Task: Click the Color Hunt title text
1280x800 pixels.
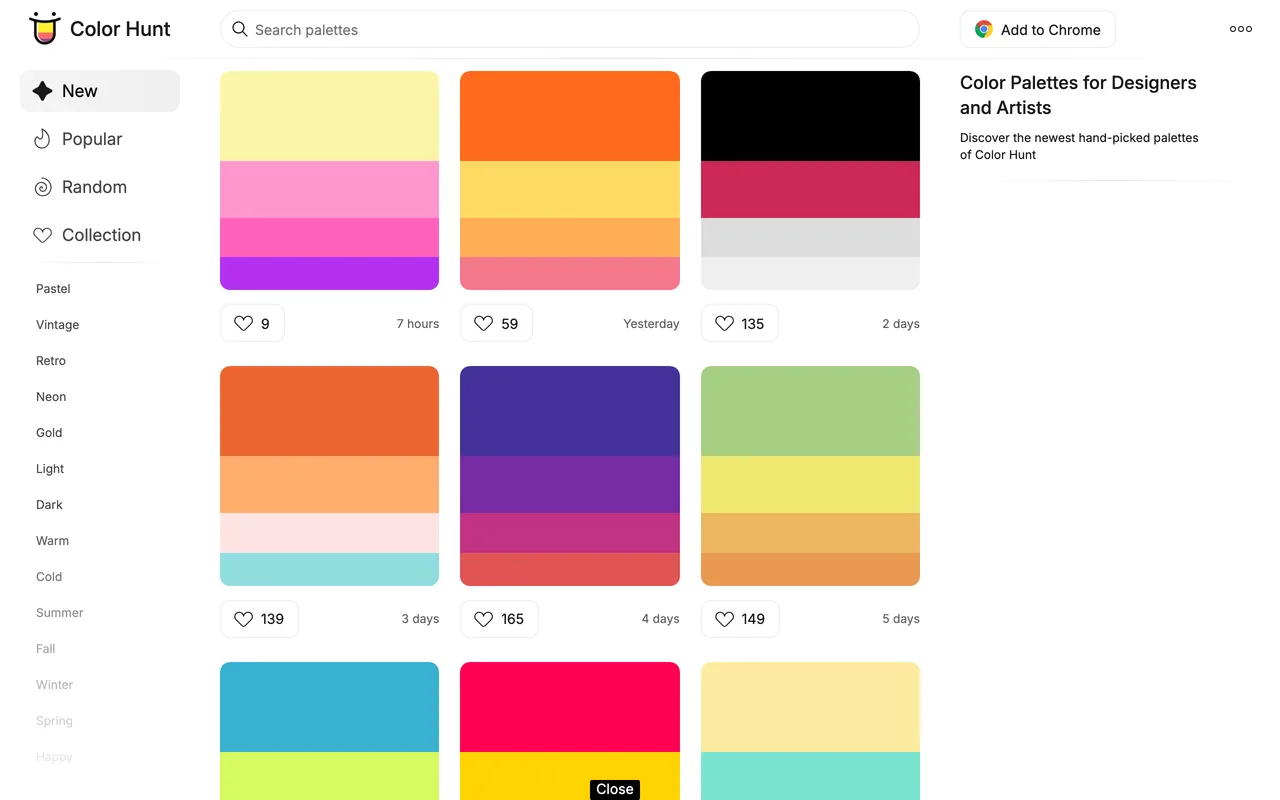Action: pyautogui.click(x=120, y=29)
